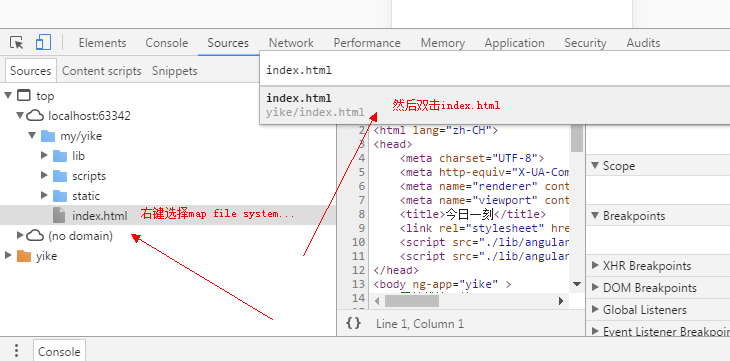
Task: Toggle the device toolbar icon
Action: 43,42
